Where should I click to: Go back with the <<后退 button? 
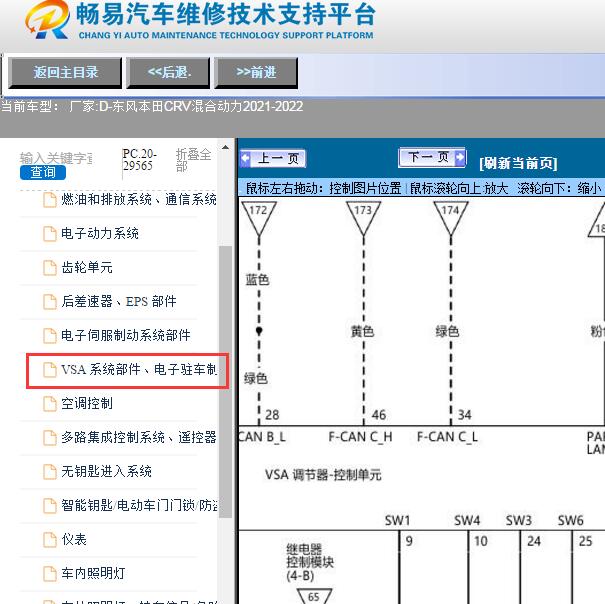[x=168, y=73]
